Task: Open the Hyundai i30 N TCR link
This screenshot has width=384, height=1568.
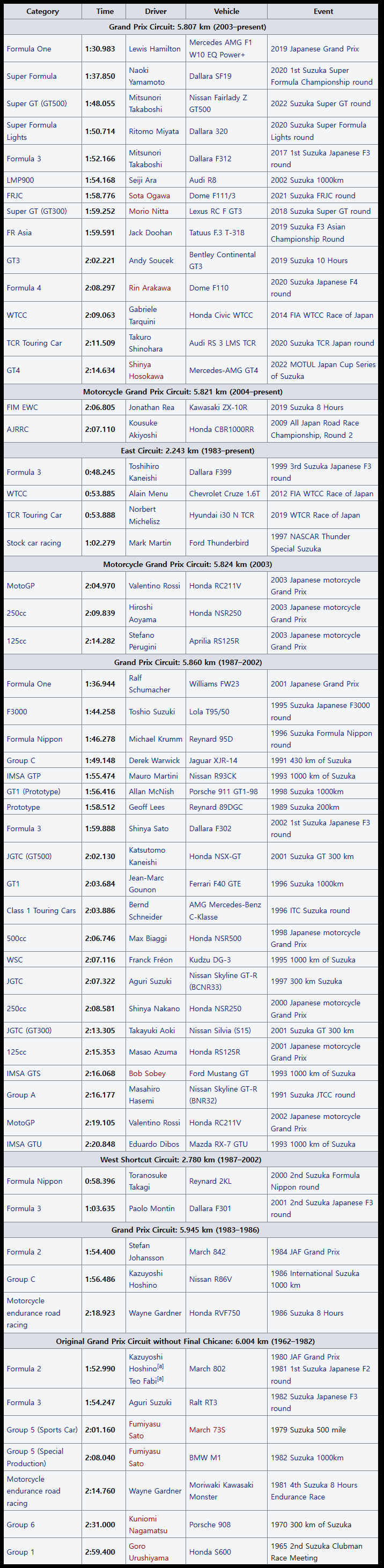Action: pyautogui.click(x=221, y=516)
